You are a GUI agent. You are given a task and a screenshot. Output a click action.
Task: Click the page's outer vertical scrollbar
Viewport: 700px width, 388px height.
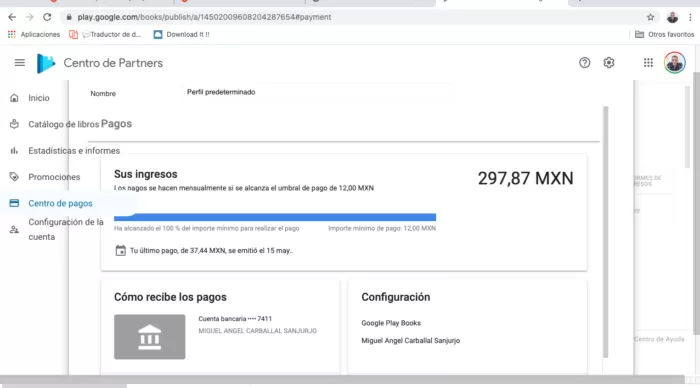point(696,203)
